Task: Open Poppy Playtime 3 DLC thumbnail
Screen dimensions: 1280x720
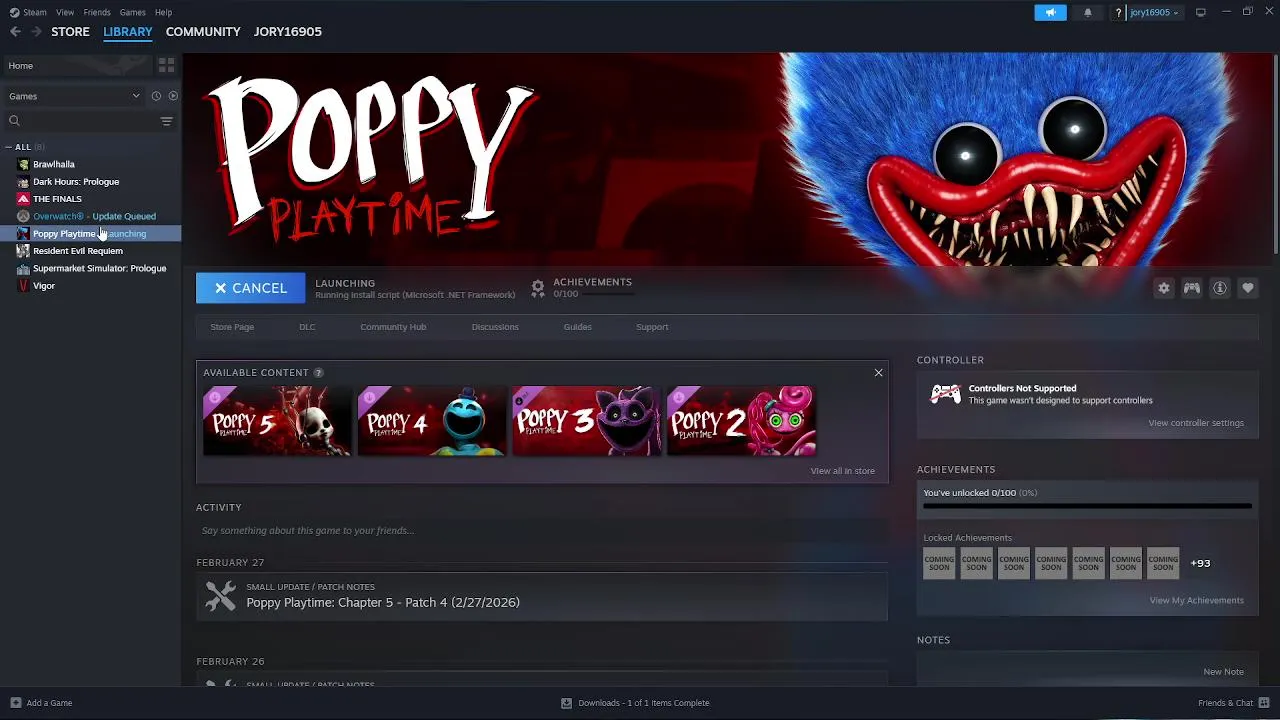Action: click(x=587, y=422)
